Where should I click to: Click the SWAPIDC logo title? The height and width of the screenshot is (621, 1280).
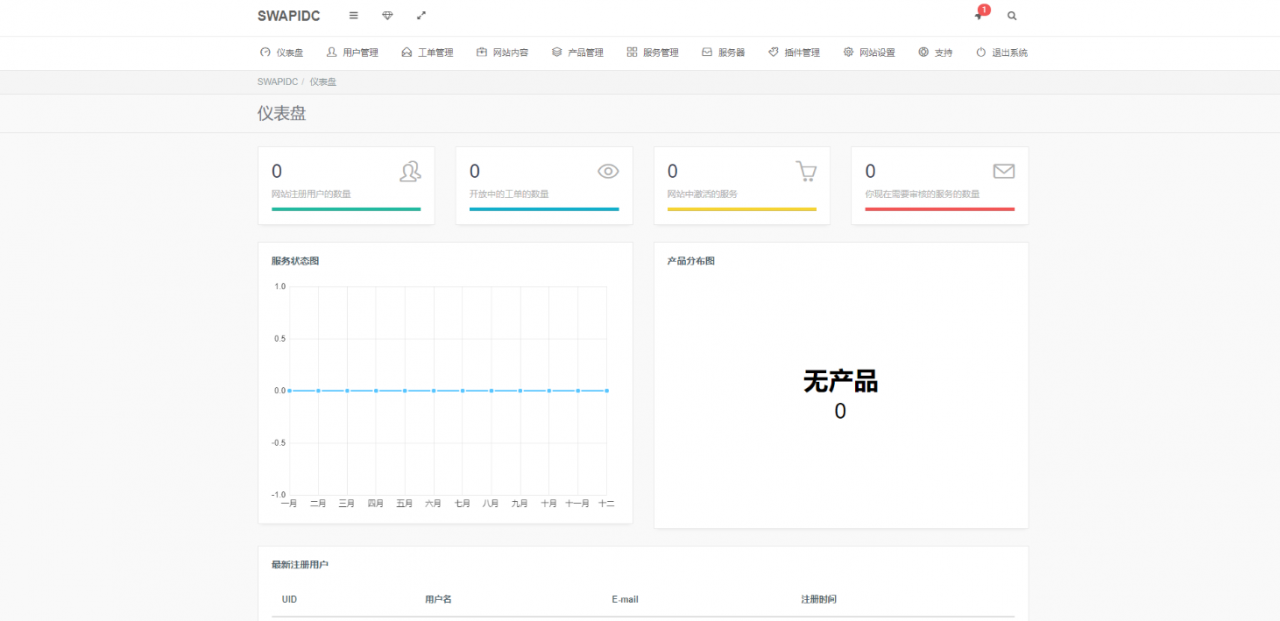[289, 16]
